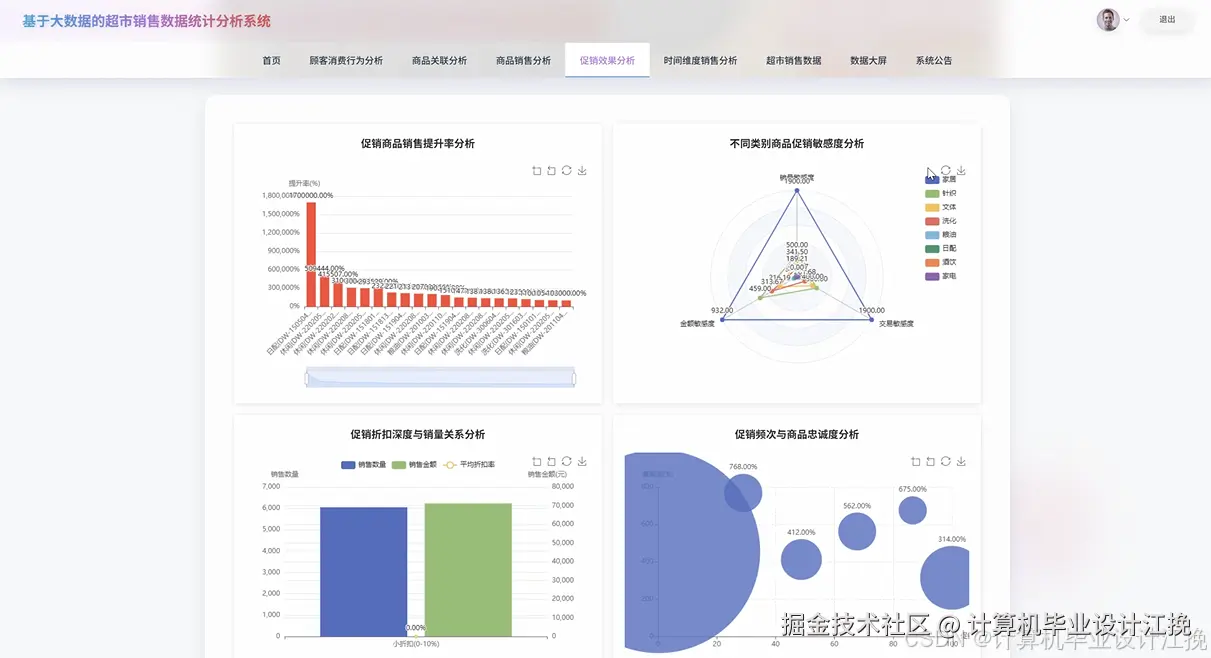
Task: Click bubble labeled 562.00%
Action: click(x=857, y=531)
